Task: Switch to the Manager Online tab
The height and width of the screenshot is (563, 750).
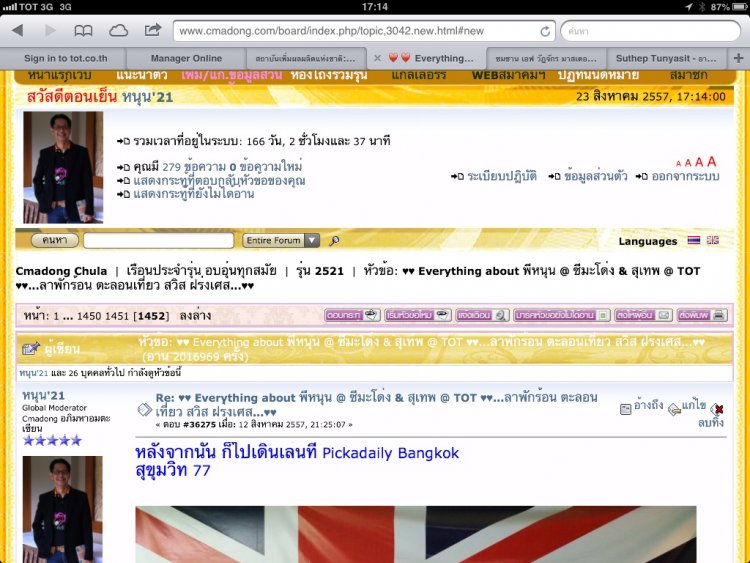Action: click(x=186, y=58)
